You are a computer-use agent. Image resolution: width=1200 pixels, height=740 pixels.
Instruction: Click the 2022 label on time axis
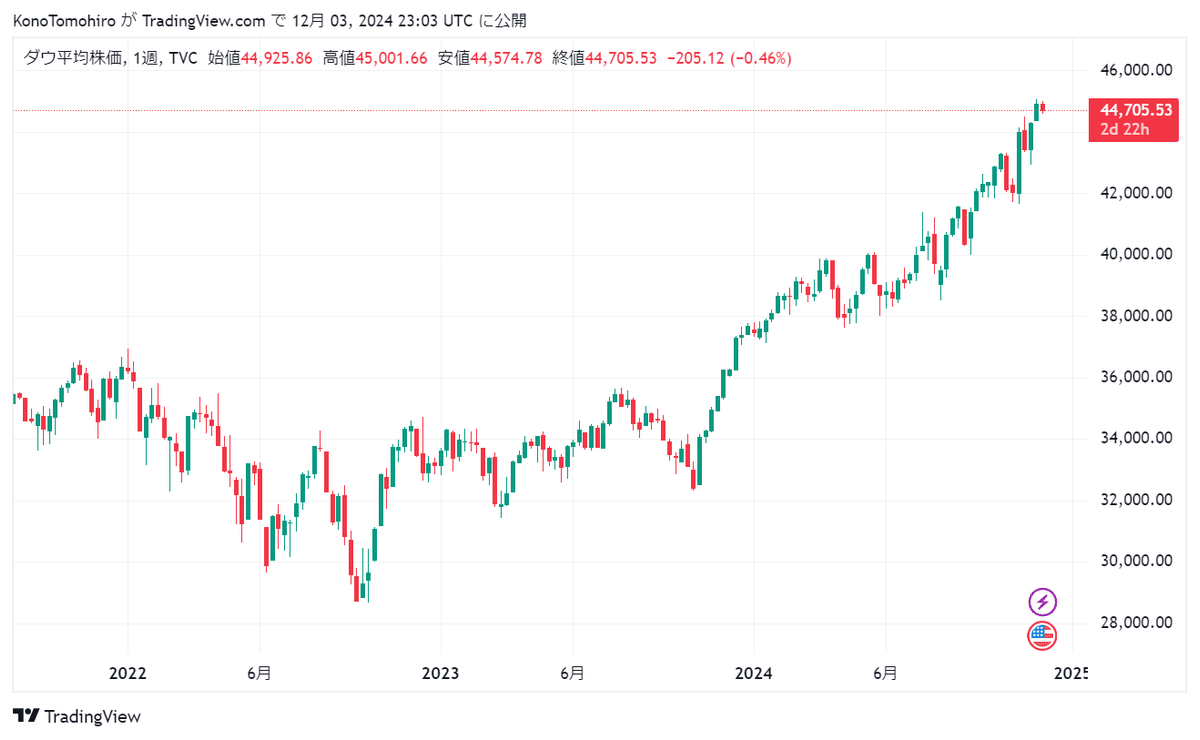[x=127, y=673]
